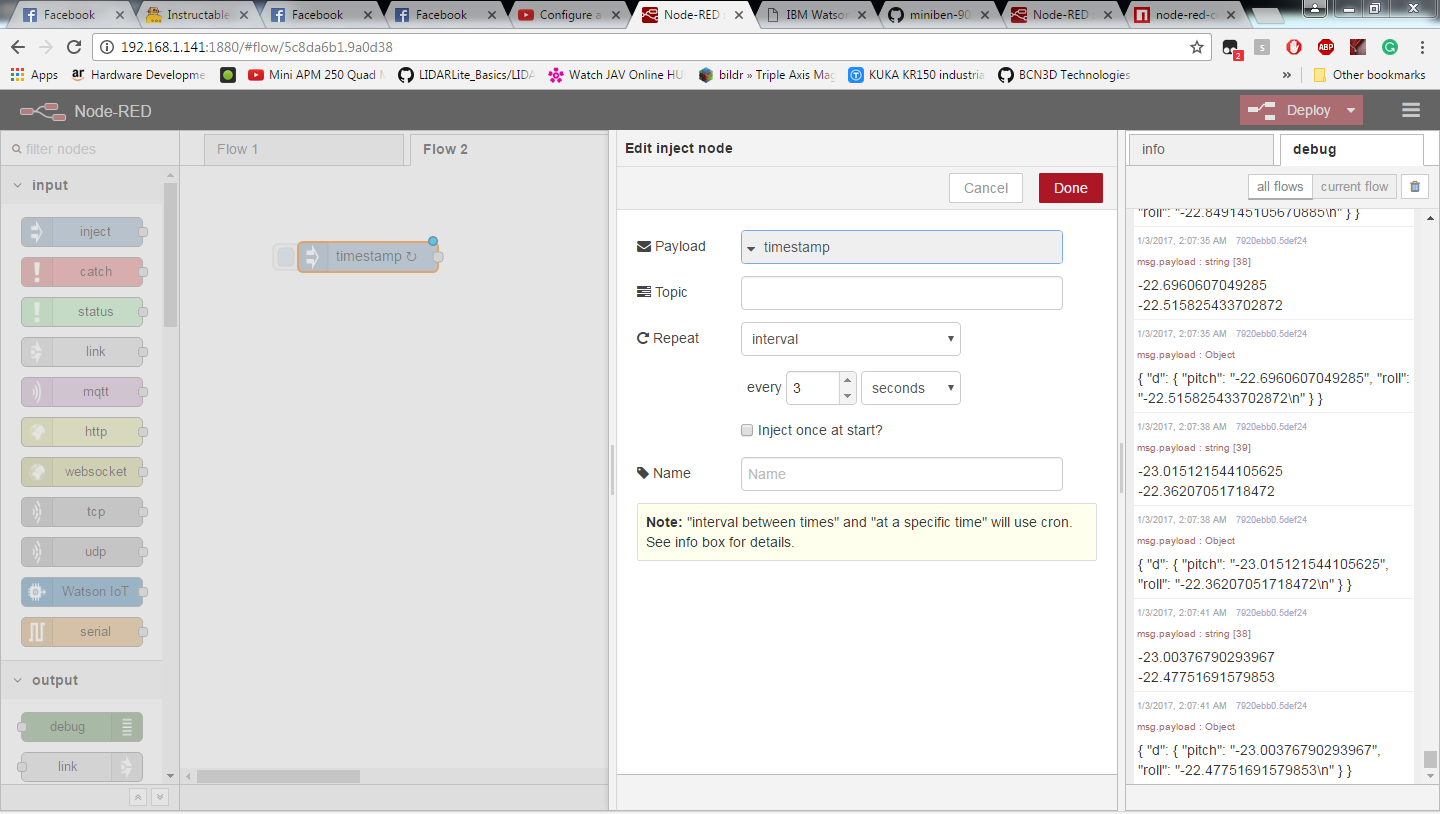The width and height of the screenshot is (1440, 814).
Task: Select the debug value -23.015121544105625
Action: (1210, 471)
